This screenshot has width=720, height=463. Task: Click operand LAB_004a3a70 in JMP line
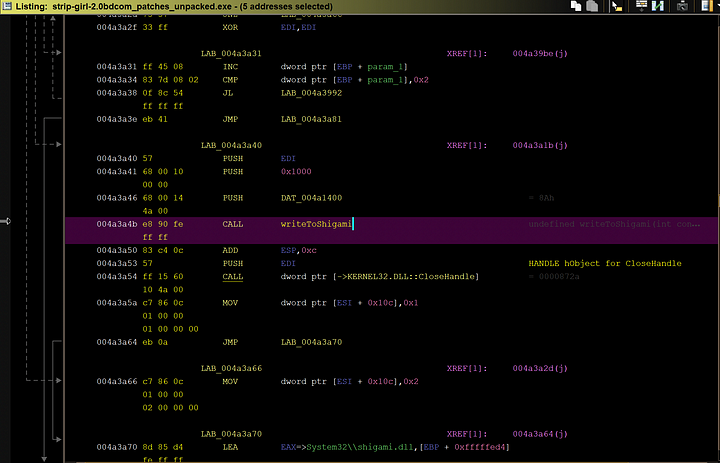click(311, 343)
